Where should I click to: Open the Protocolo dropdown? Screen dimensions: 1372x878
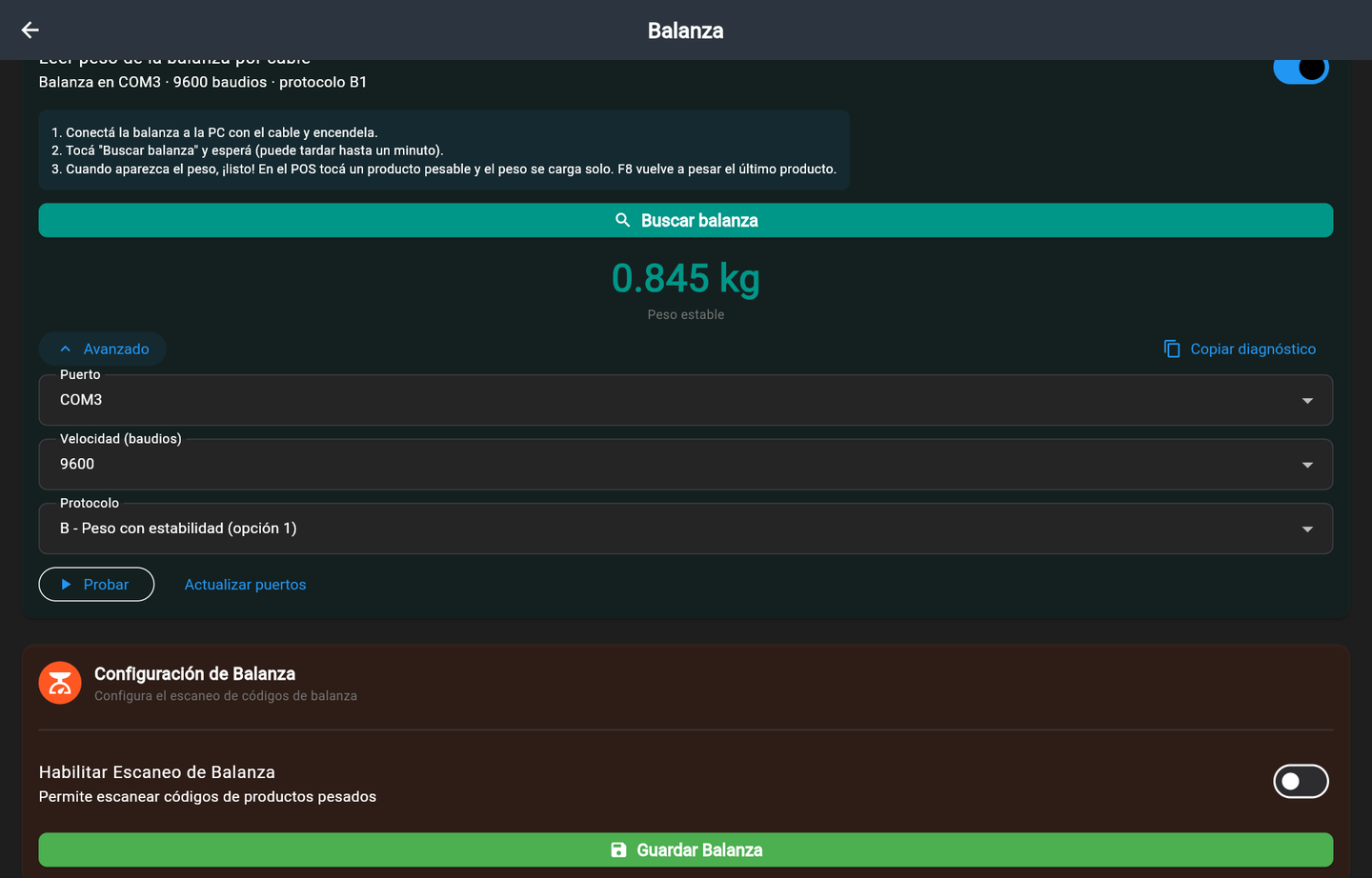(686, 529)
